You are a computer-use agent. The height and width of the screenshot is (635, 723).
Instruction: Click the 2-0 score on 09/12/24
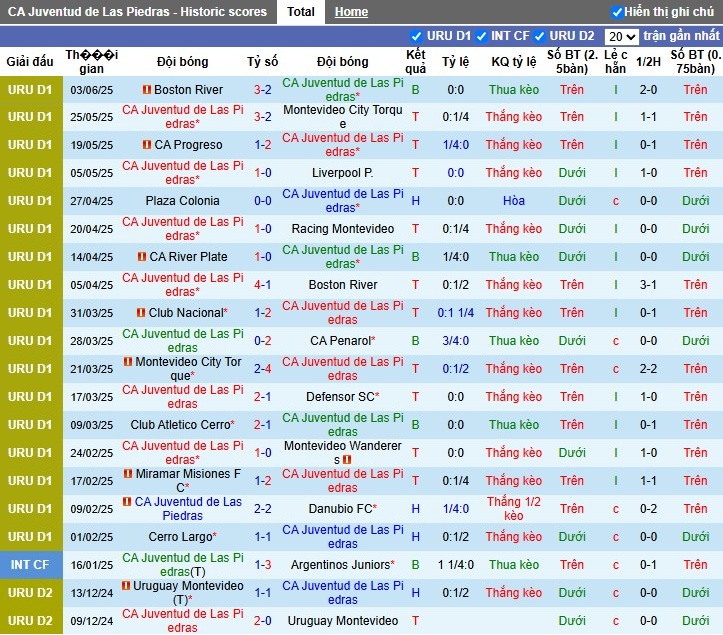262,621
